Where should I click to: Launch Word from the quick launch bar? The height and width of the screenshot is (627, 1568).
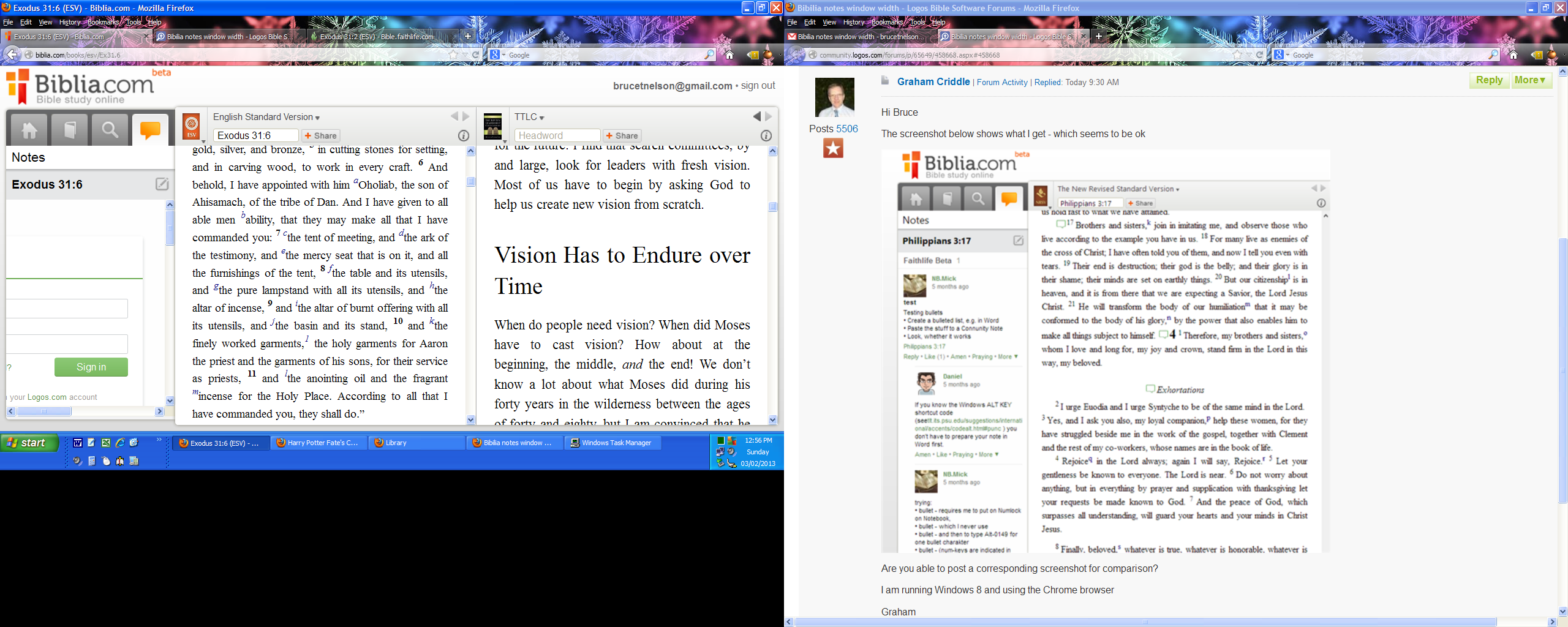point(78,443)
